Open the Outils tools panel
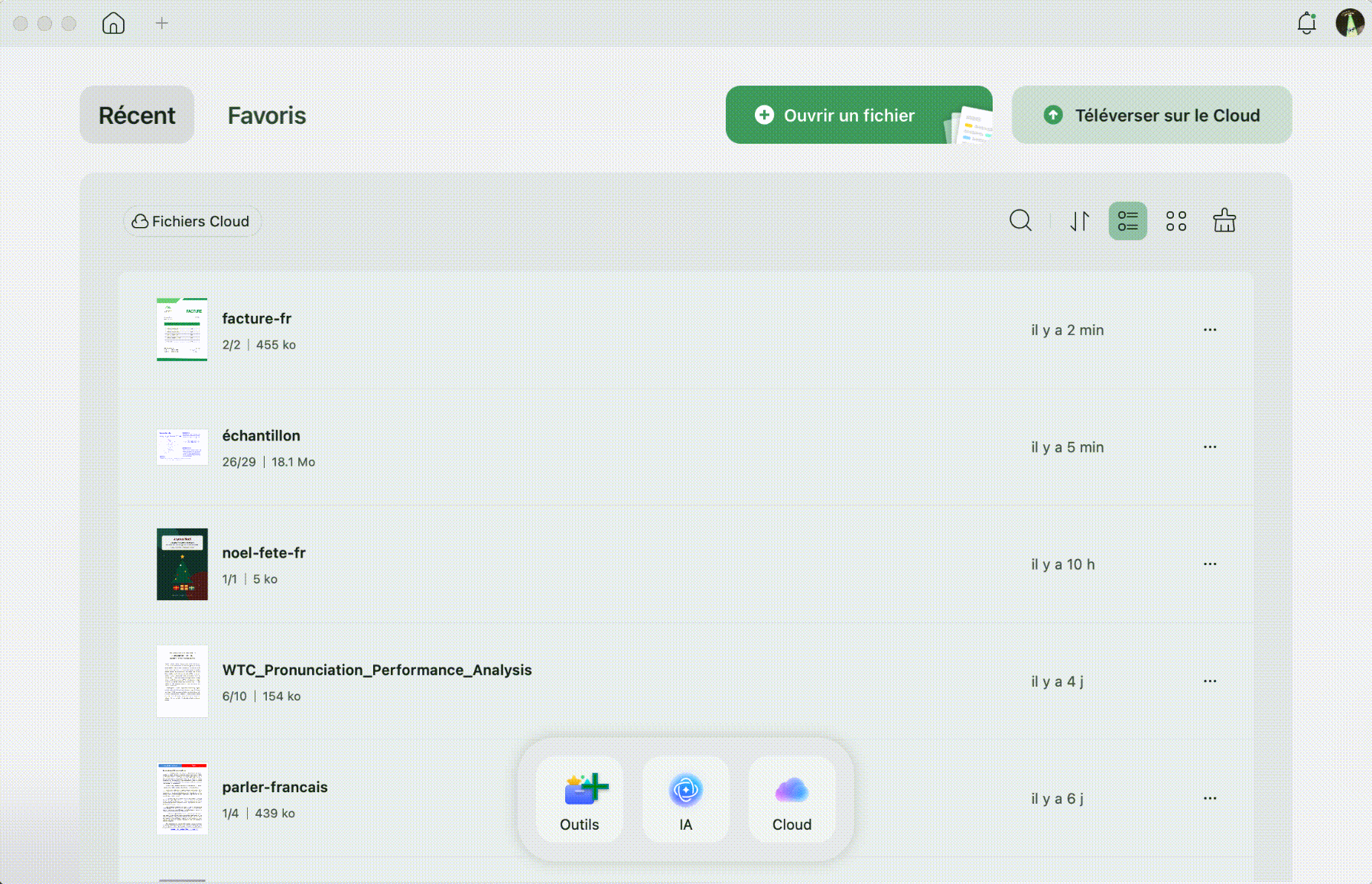 point(580,800)
